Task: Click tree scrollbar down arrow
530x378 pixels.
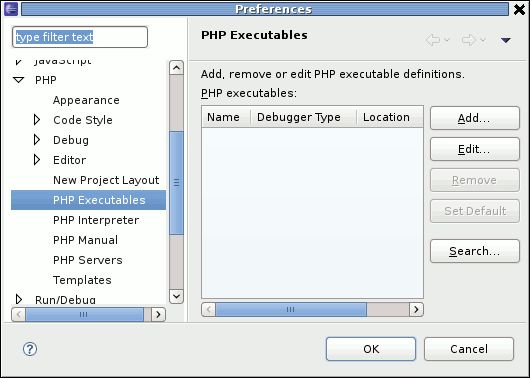Action: click(176, 297)
